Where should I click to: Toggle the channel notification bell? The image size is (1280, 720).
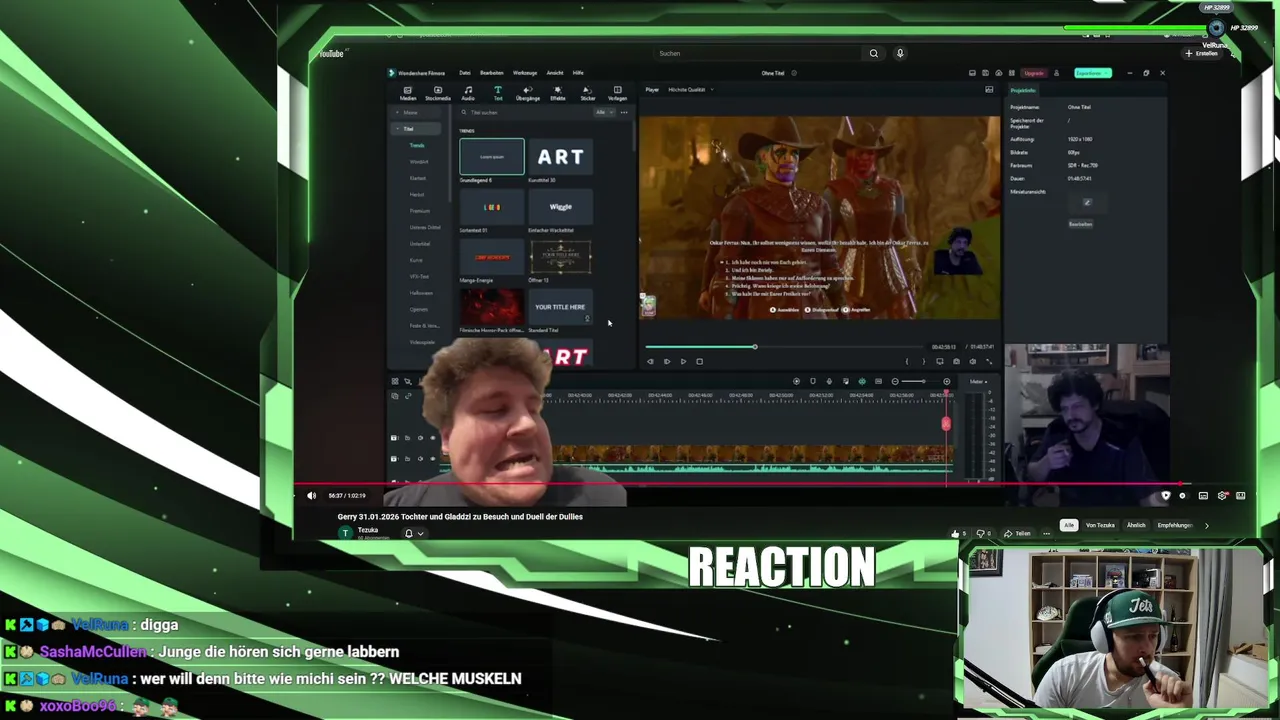408,533
